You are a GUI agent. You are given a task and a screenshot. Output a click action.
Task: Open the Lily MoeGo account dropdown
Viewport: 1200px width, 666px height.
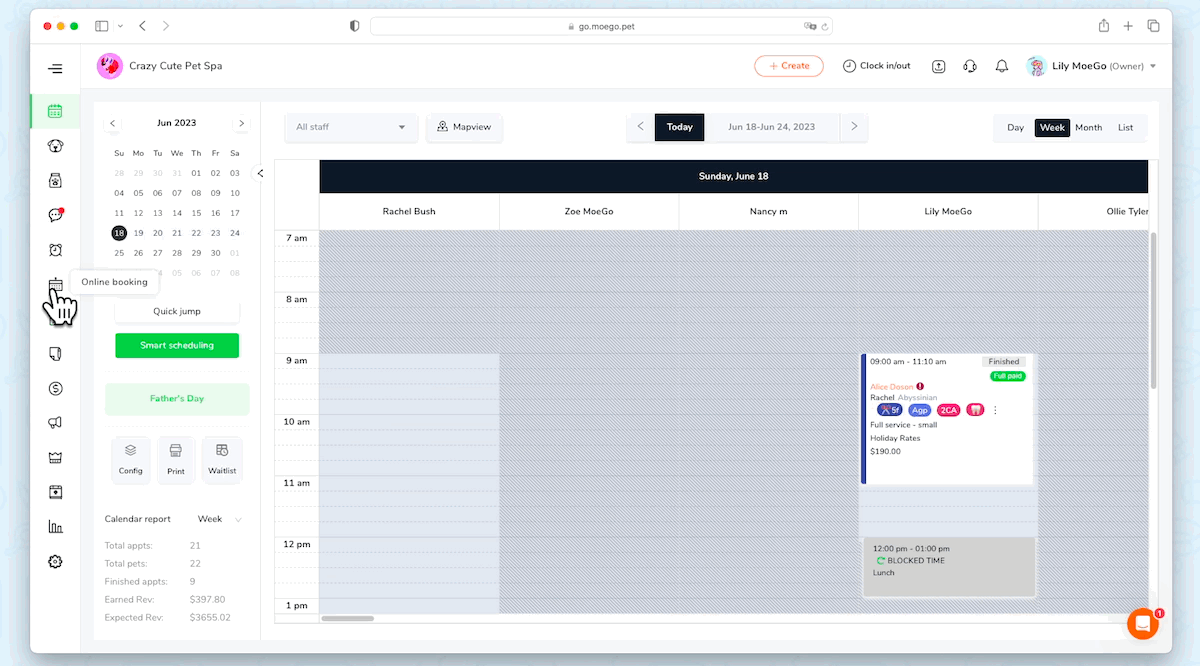point(1092,66)
